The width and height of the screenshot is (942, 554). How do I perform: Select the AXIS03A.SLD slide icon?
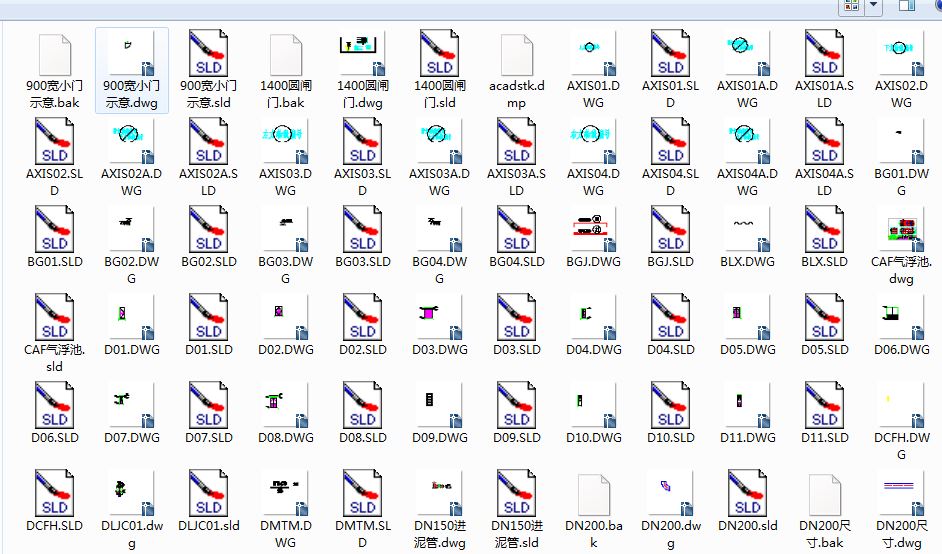[517, 142]
